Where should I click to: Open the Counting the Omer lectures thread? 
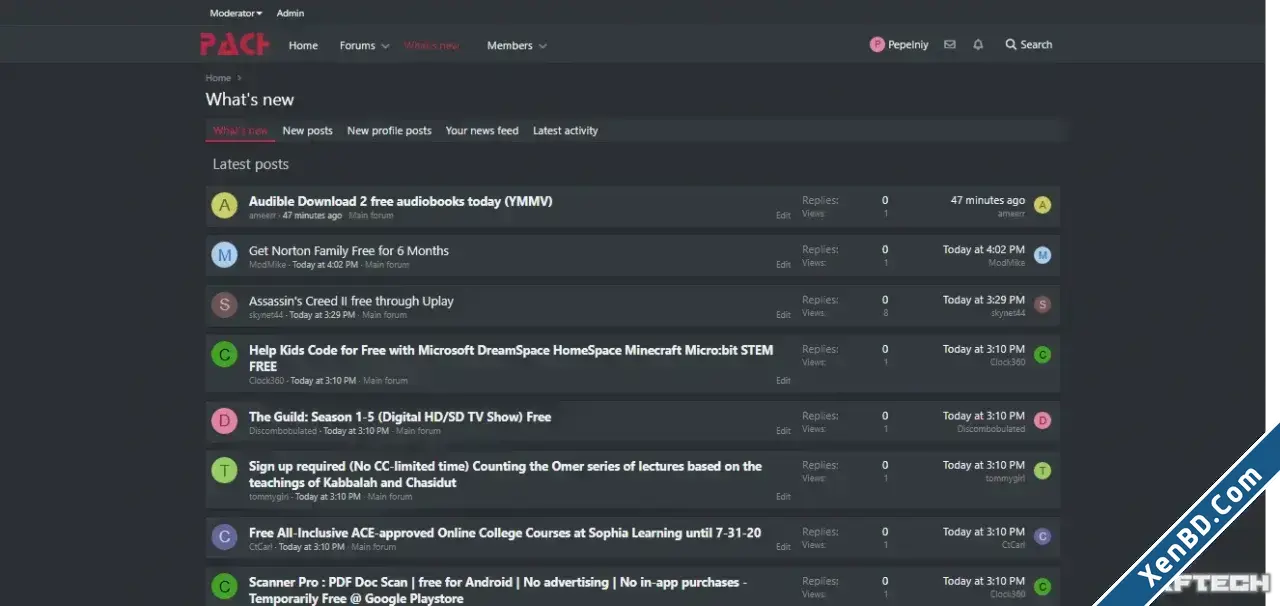(505, 474)
